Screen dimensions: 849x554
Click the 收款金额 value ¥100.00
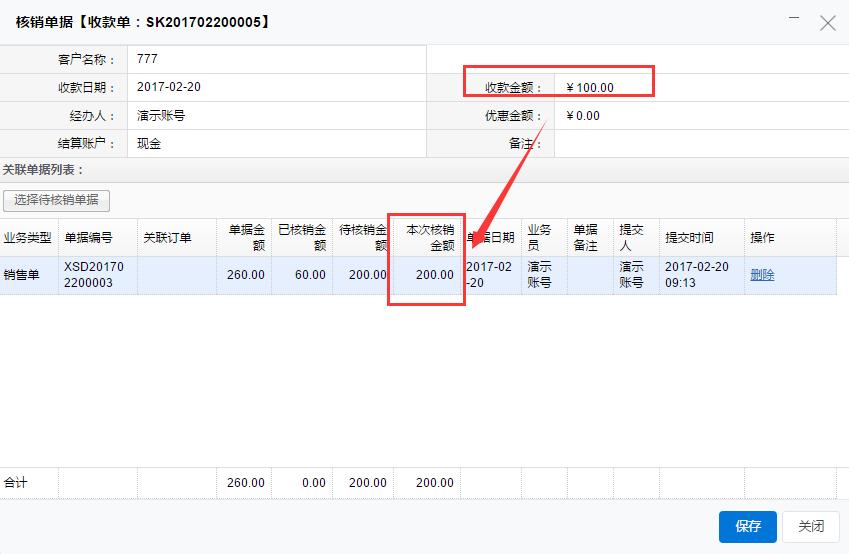590,87
